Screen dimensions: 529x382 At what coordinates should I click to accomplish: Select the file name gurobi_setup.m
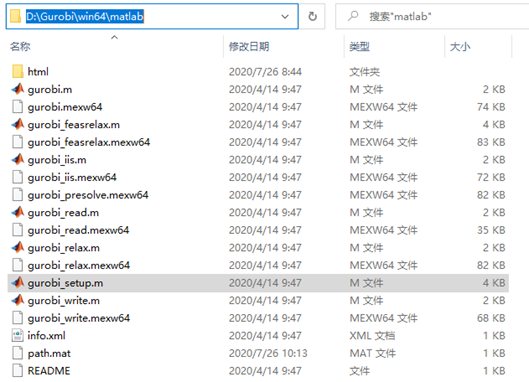pyautogui.click(x=65, y=282)
